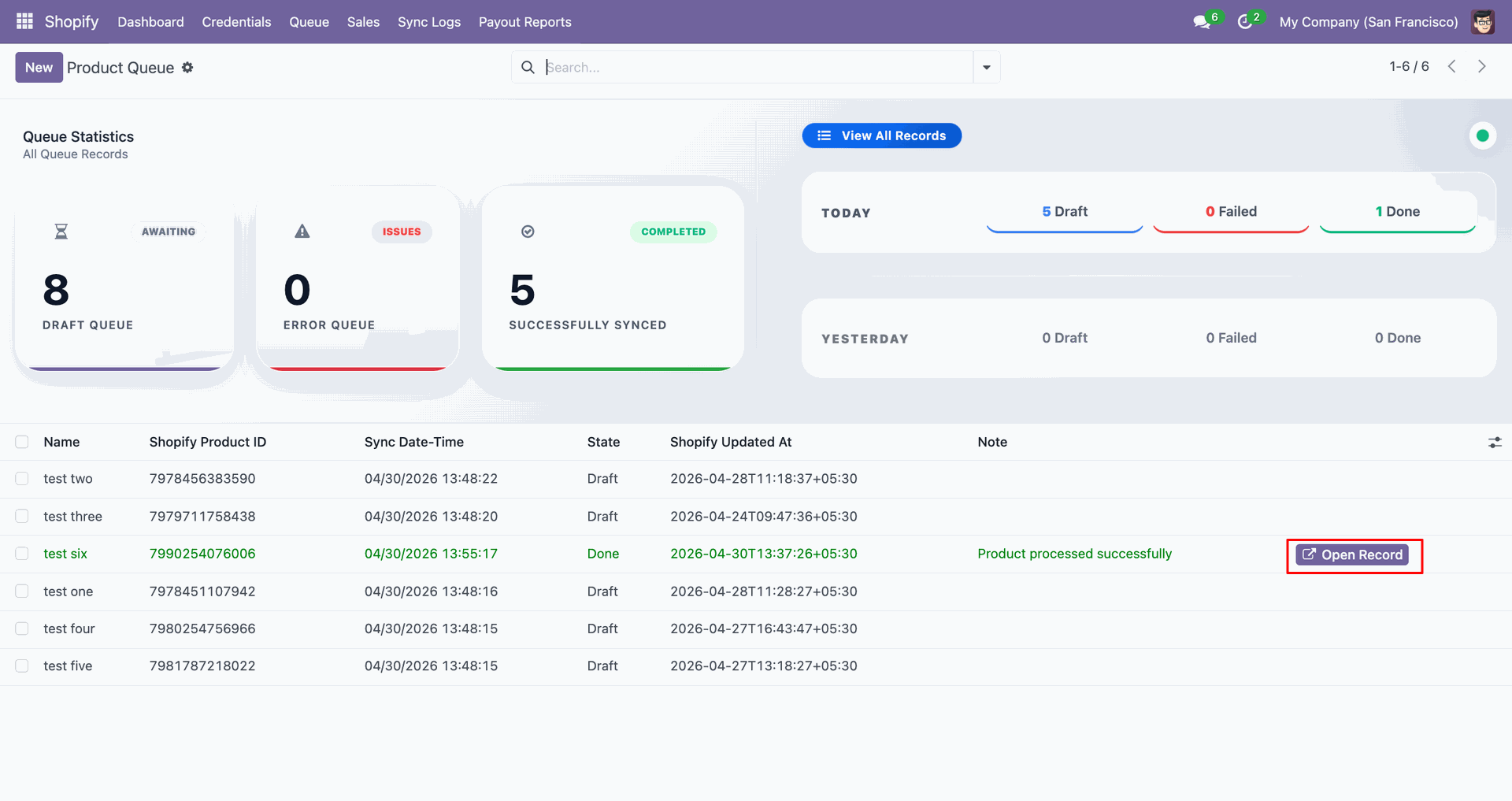The image size is (1512, 801).
Task: Check the 'test six' row checkbox
Action: (22, 554)
